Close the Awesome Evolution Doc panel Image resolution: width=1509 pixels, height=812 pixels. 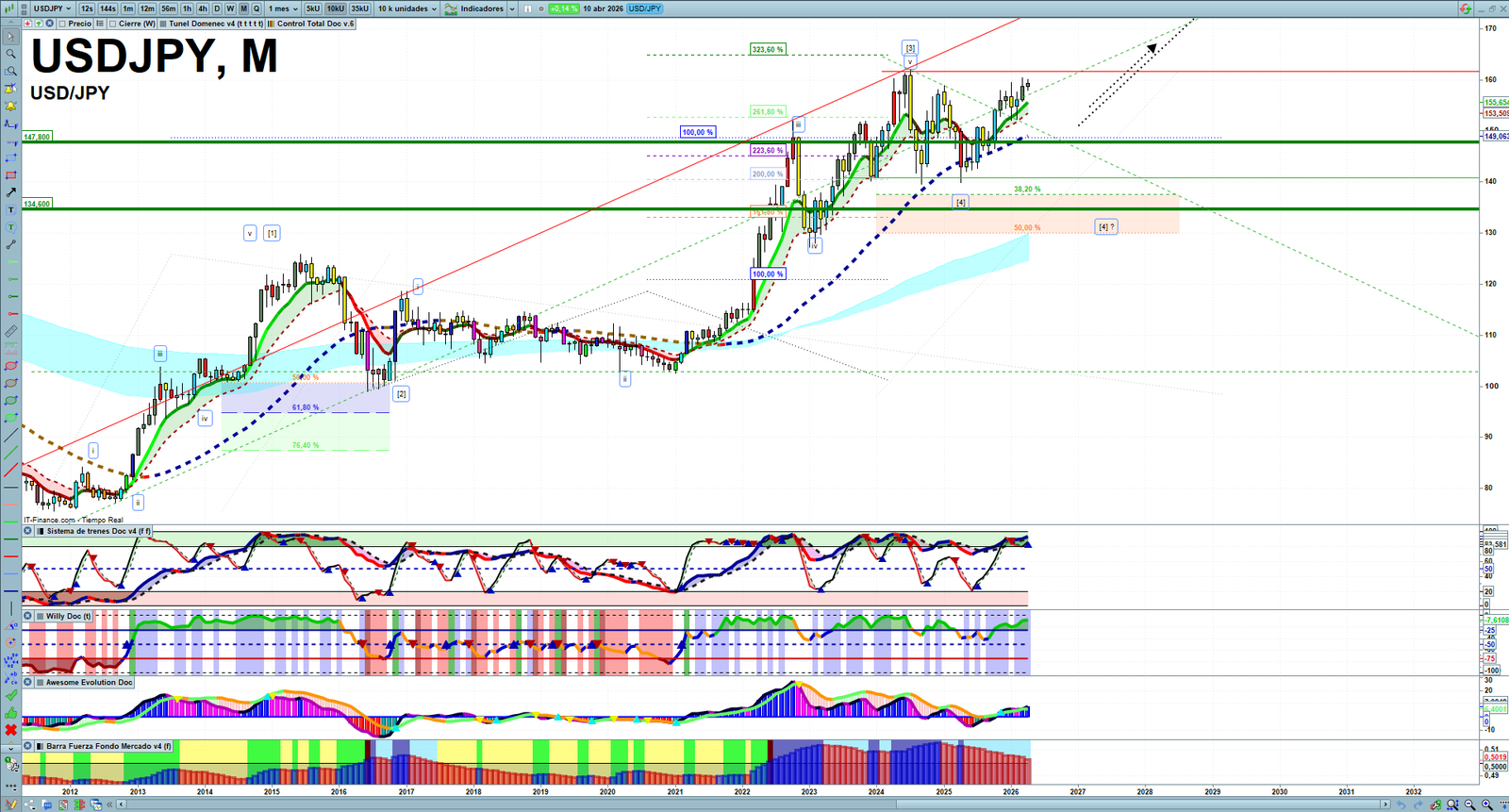click(28, 682)
